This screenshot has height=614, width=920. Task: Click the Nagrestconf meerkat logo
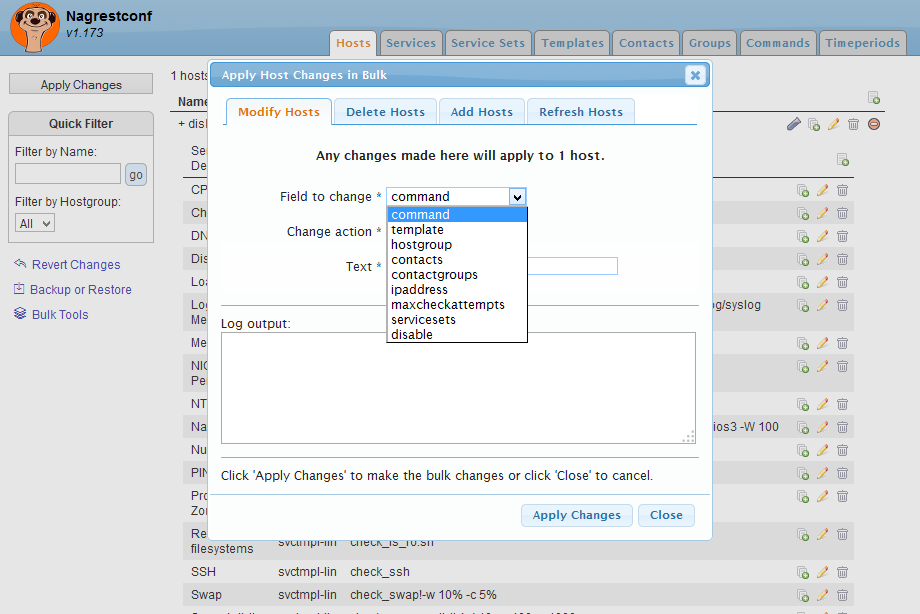tap(34, 27)
